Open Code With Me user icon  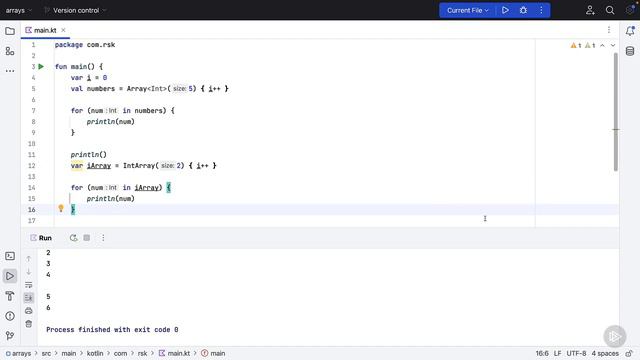point(590,10)
